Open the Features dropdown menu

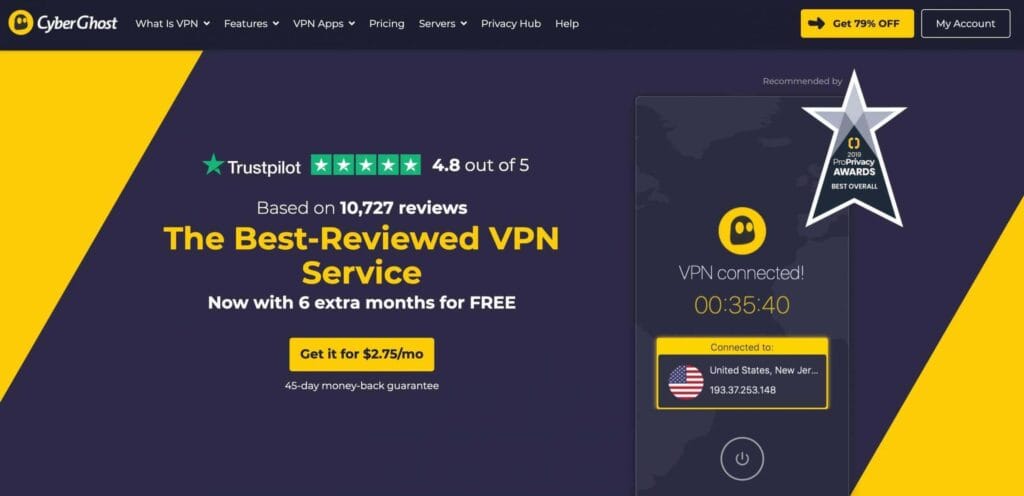pyautogui.click(x=251, y=23)
